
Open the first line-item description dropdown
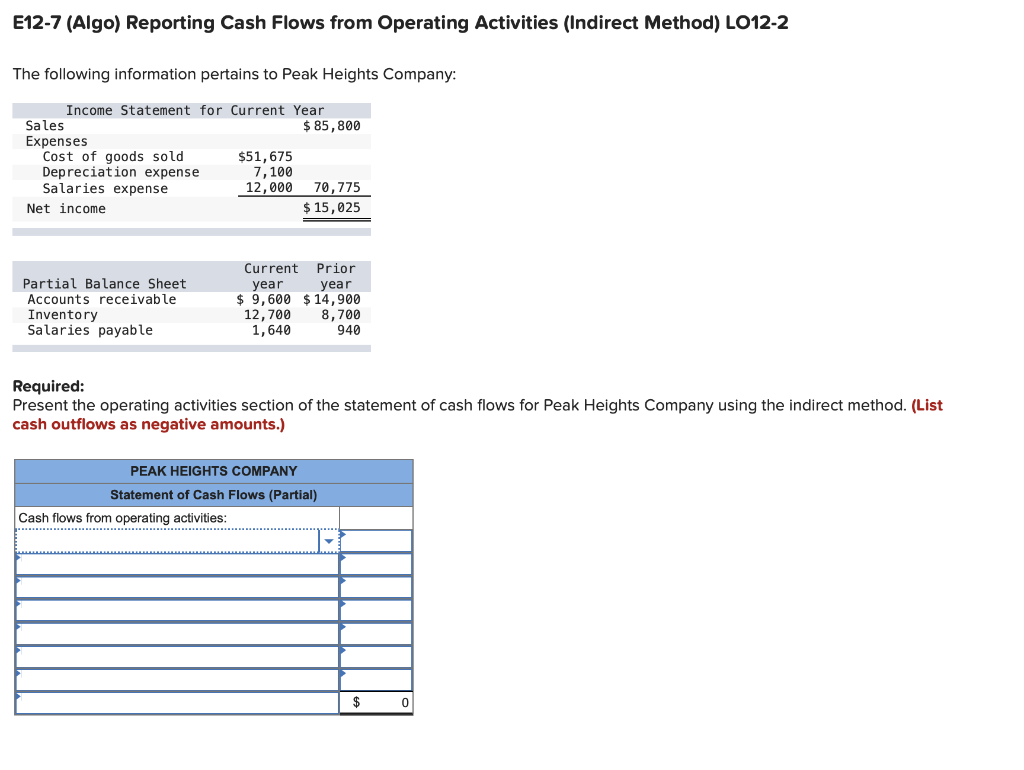[x=175, y=540]
